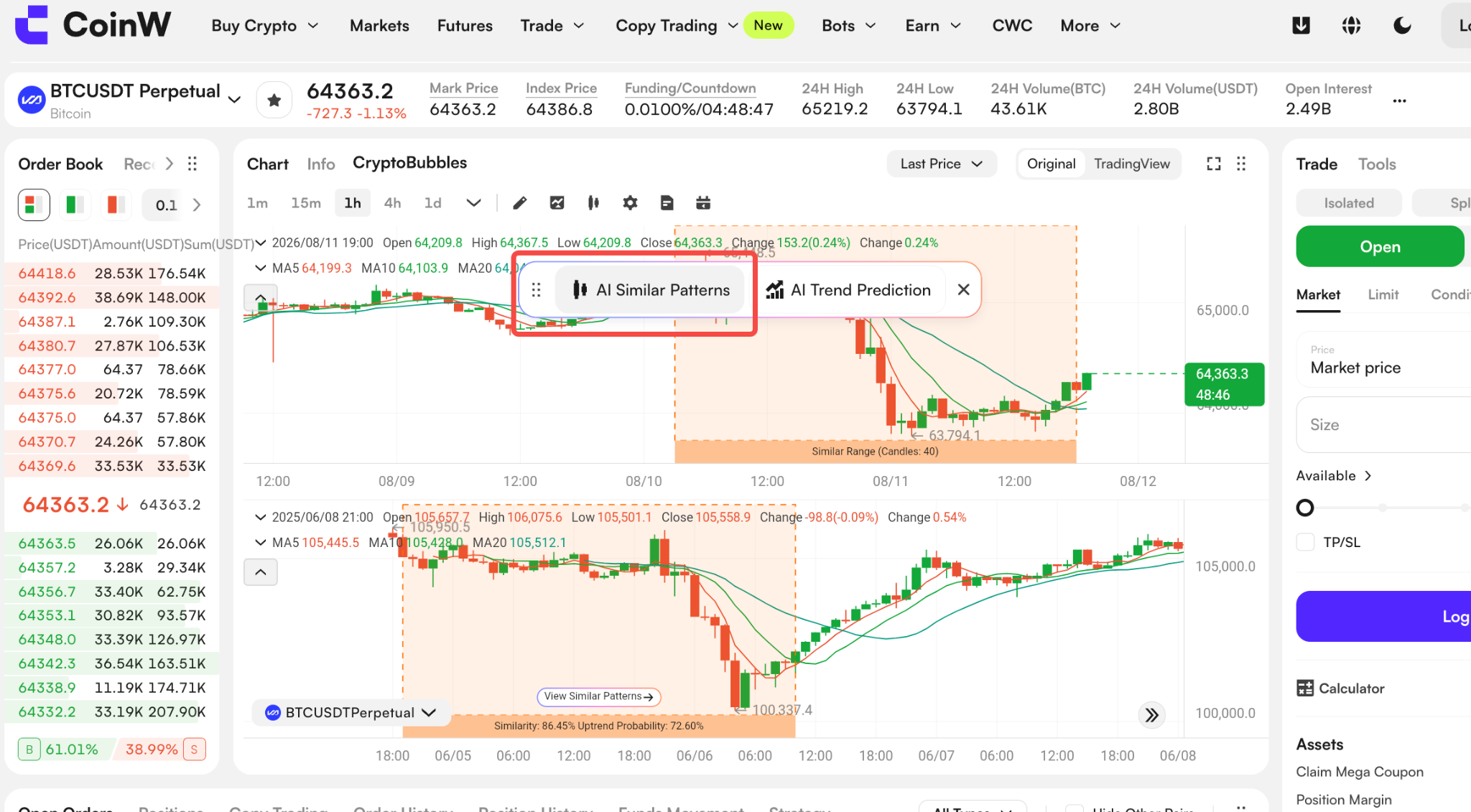Select the 1d timeframe
1471x812 pixels.
432,203
